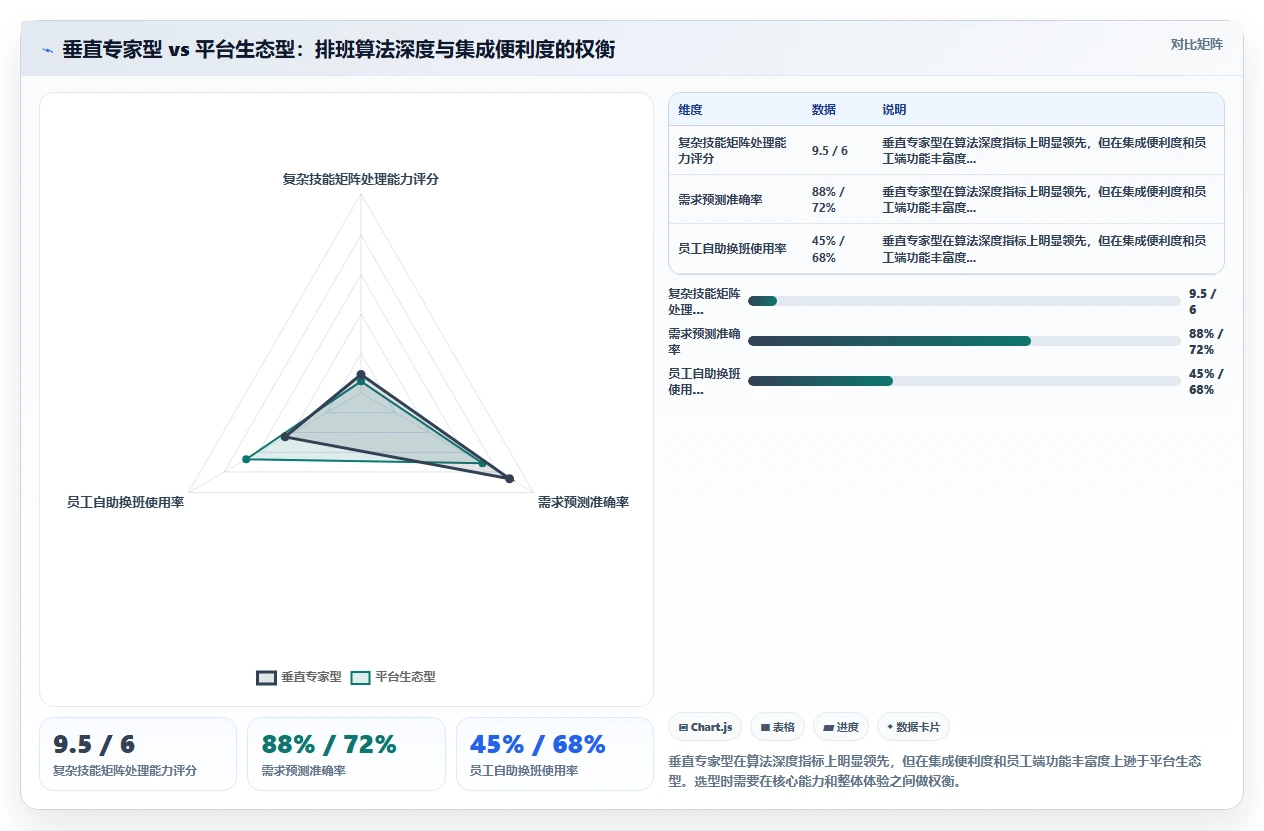Click the 数据卡片 chip
This screenshot has height=831, width=1264.
(x=913, y=727)
